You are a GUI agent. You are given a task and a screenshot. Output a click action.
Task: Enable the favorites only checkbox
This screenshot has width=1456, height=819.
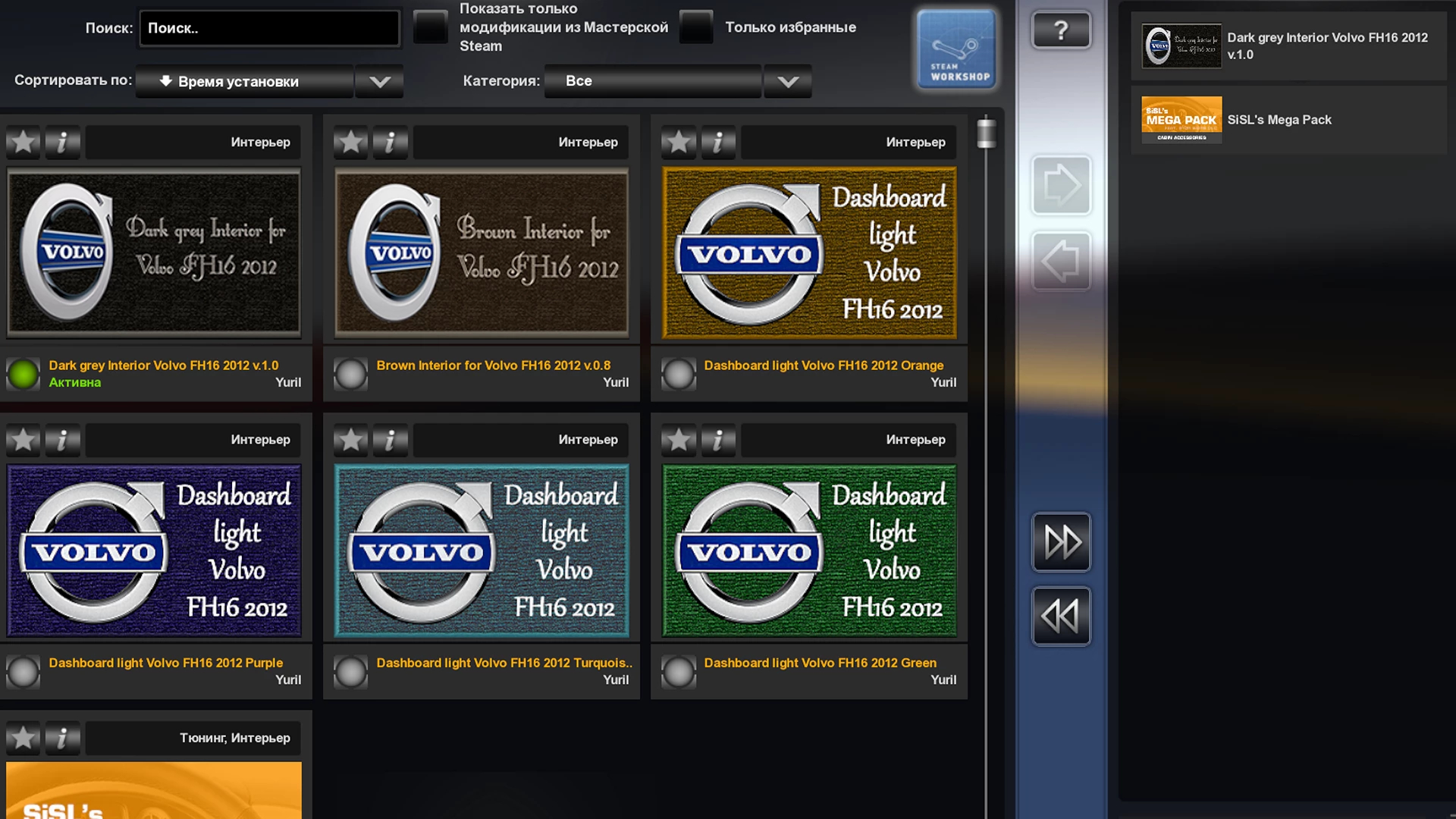(x=695, y=27)
